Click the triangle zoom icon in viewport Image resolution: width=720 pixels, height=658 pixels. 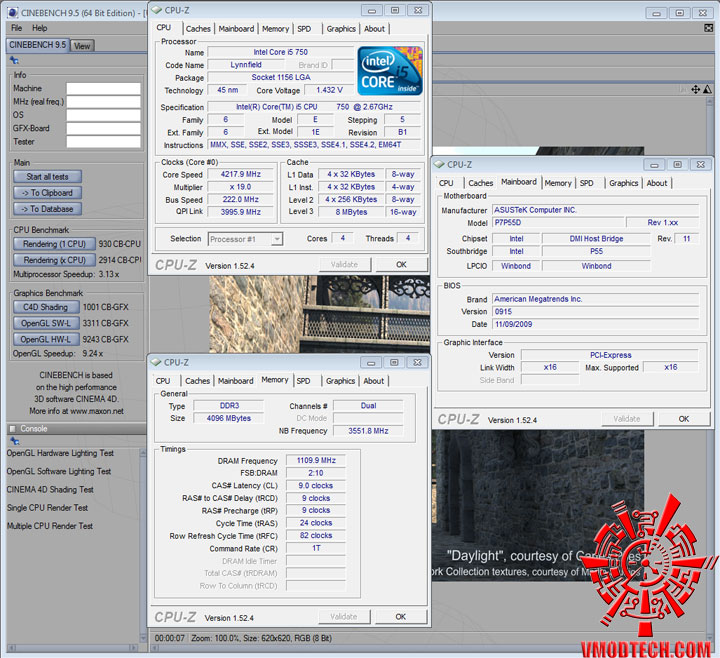(x=707, y=89)
